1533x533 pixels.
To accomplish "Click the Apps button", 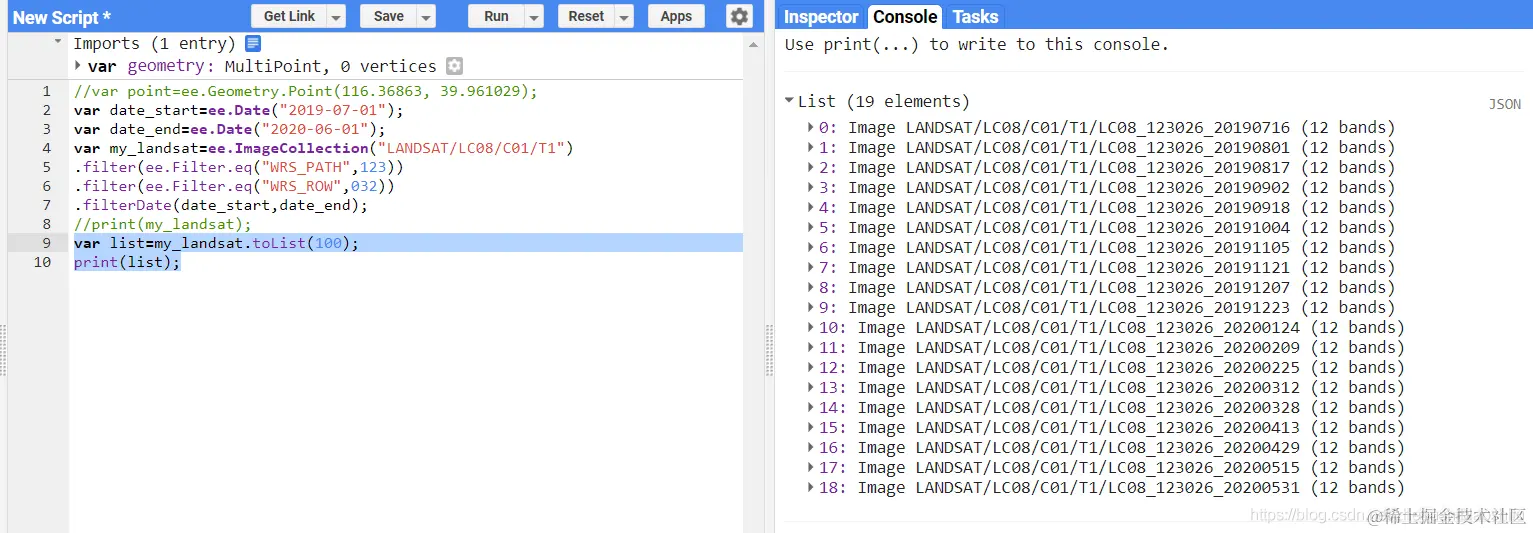I will 676,16.
